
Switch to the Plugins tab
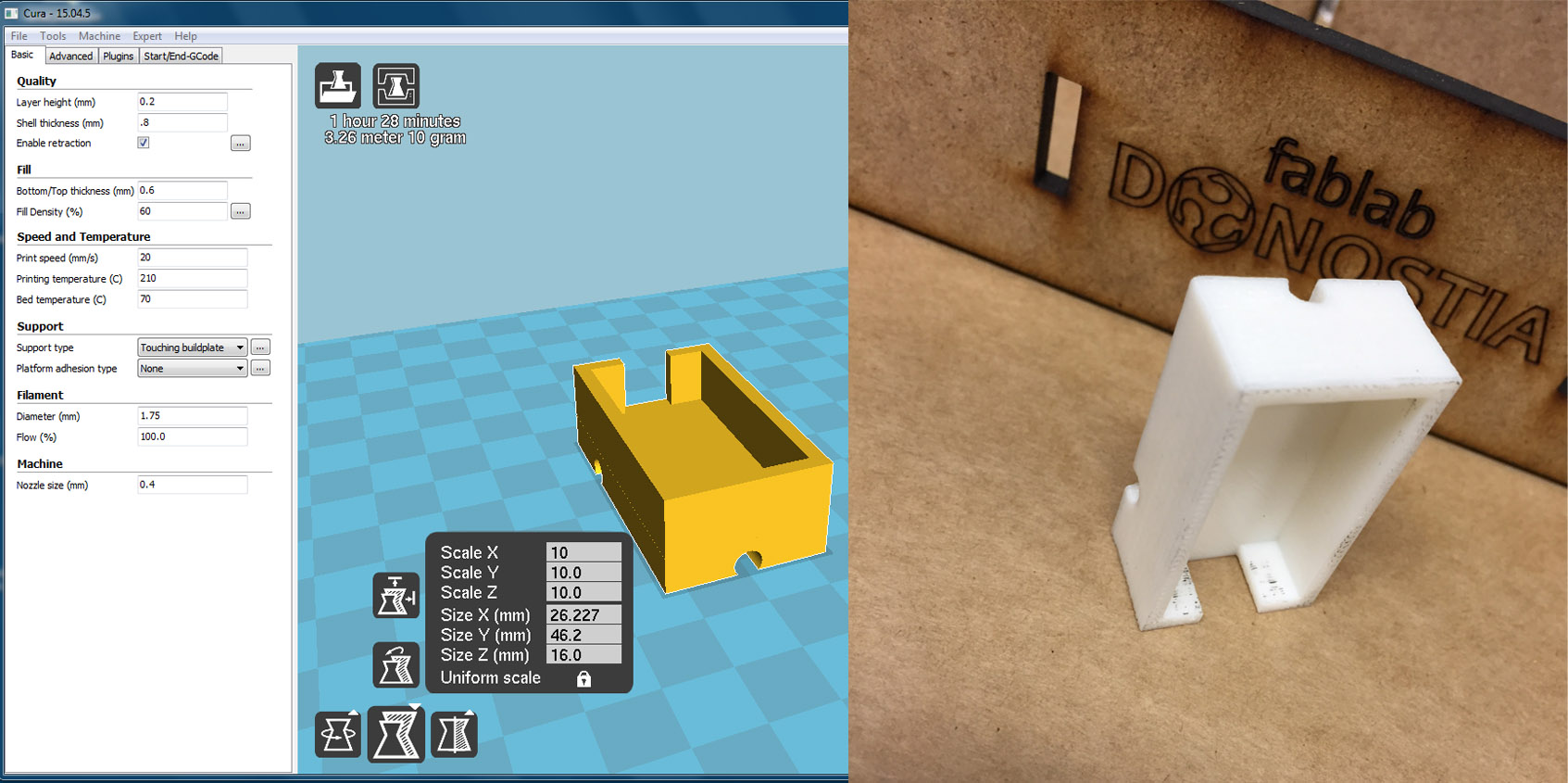point(119,56)
